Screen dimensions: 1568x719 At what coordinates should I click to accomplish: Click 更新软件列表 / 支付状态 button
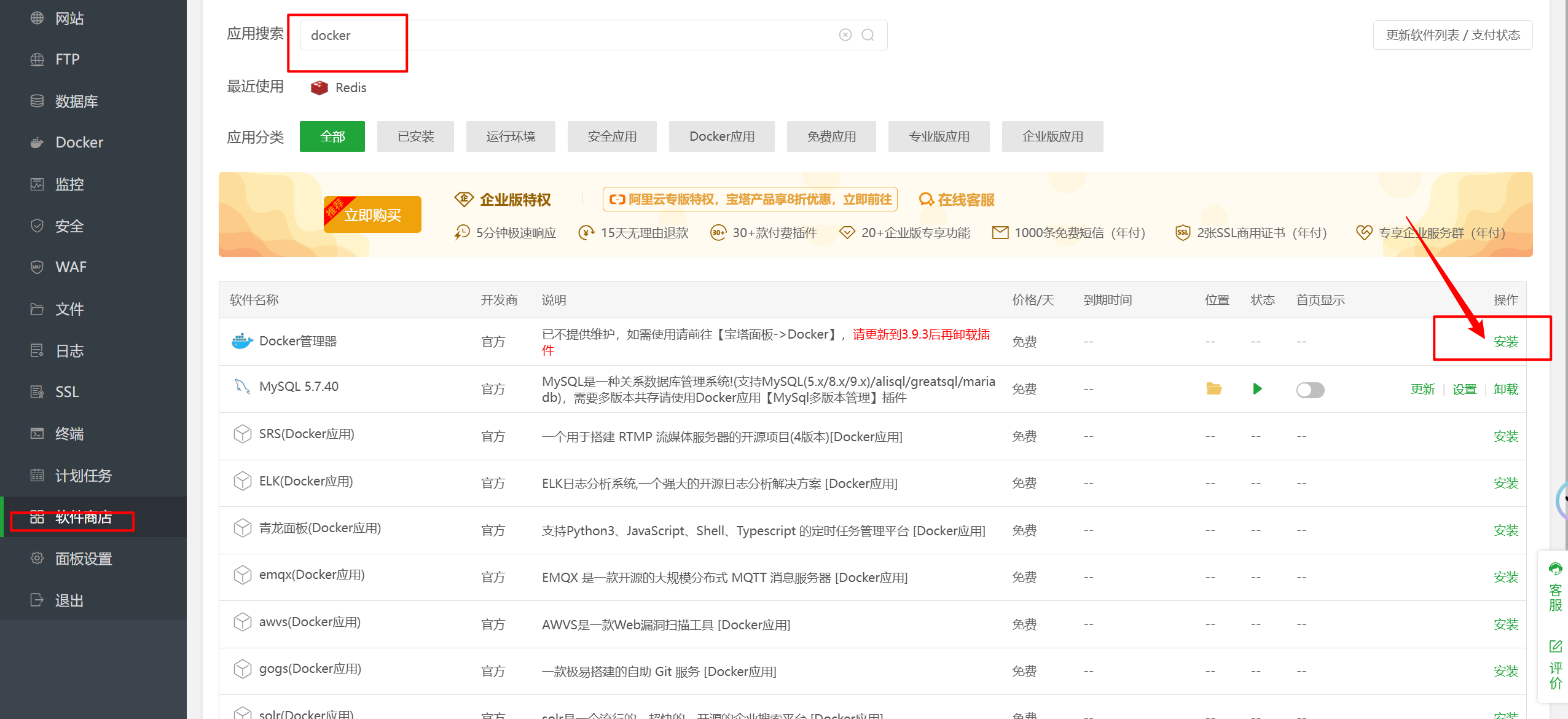pos(1452,35)
